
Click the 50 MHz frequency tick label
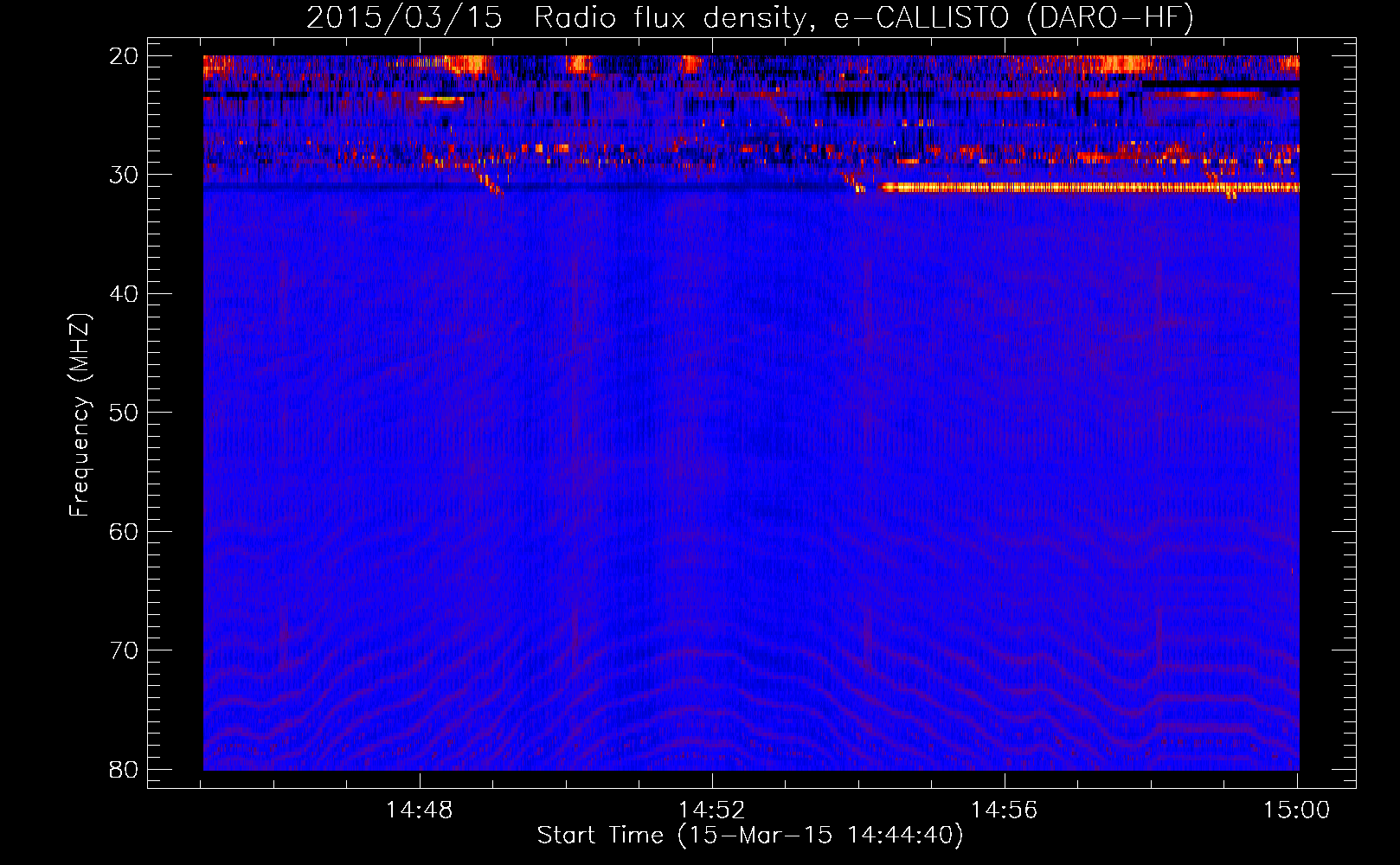(x=124, y=413)
